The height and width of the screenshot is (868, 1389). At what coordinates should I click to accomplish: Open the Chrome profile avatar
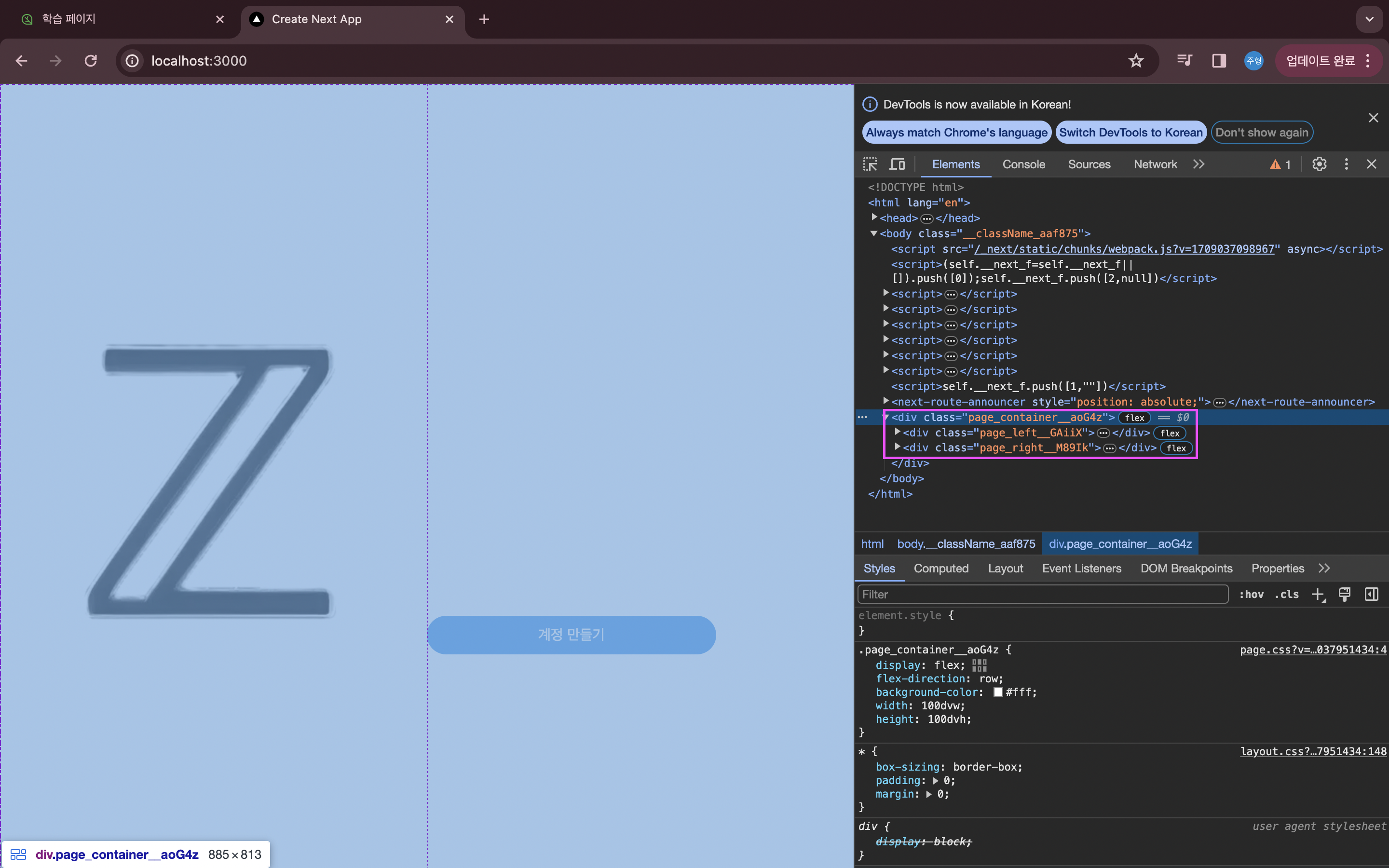tap(1253, 60)
